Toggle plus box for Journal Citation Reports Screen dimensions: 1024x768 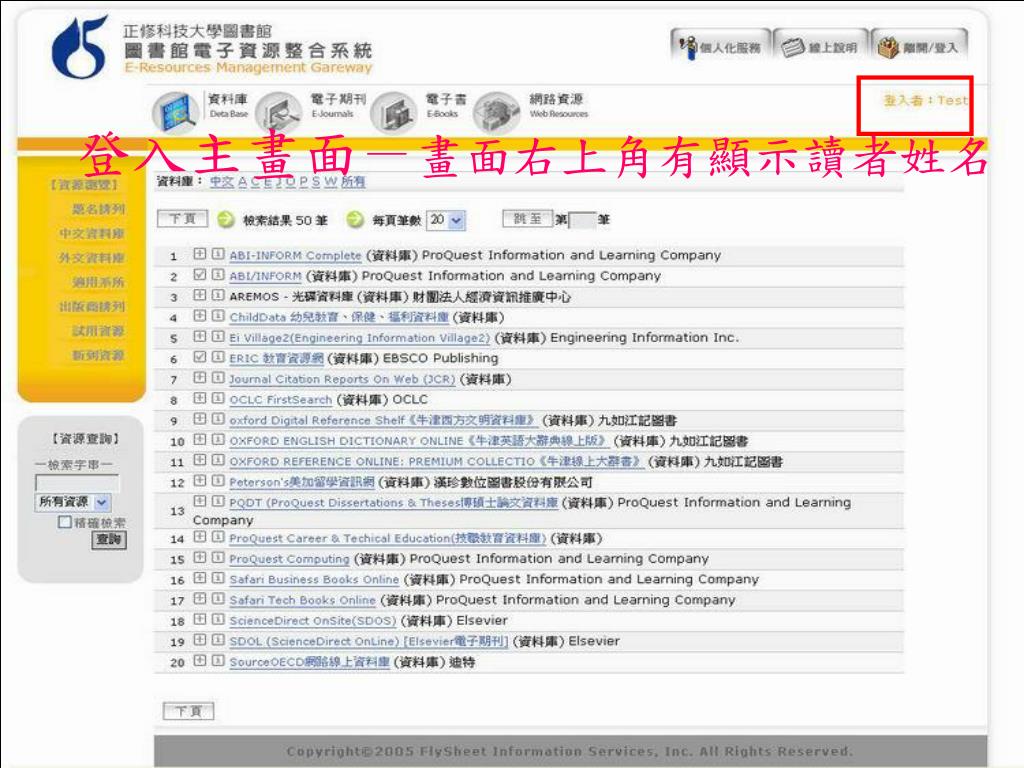[200, 377]
